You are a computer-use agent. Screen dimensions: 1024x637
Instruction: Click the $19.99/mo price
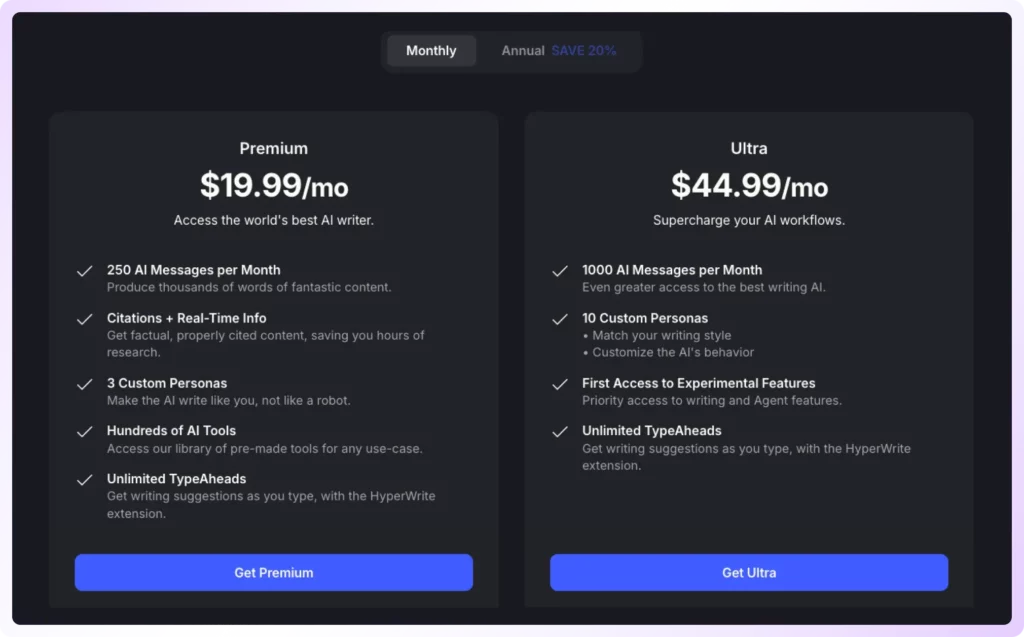tap(274, 186)
